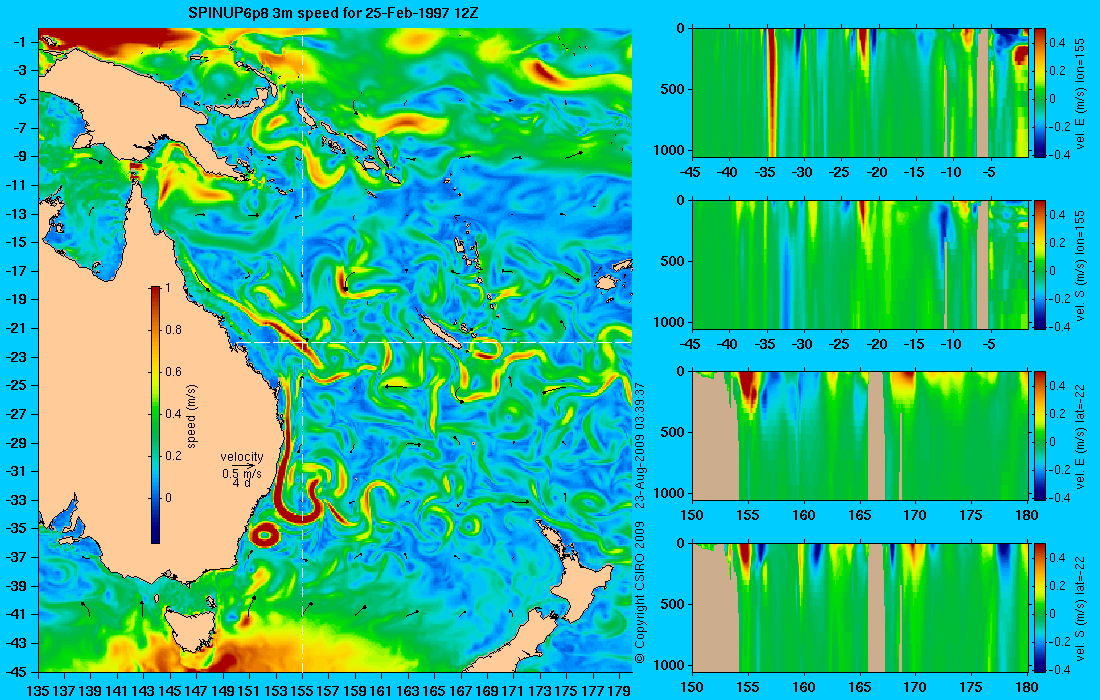Screen dimensions: 1100x700
Task: Click the "vel. S (m/s) lon=155" label
Action: click(1080, 264)
